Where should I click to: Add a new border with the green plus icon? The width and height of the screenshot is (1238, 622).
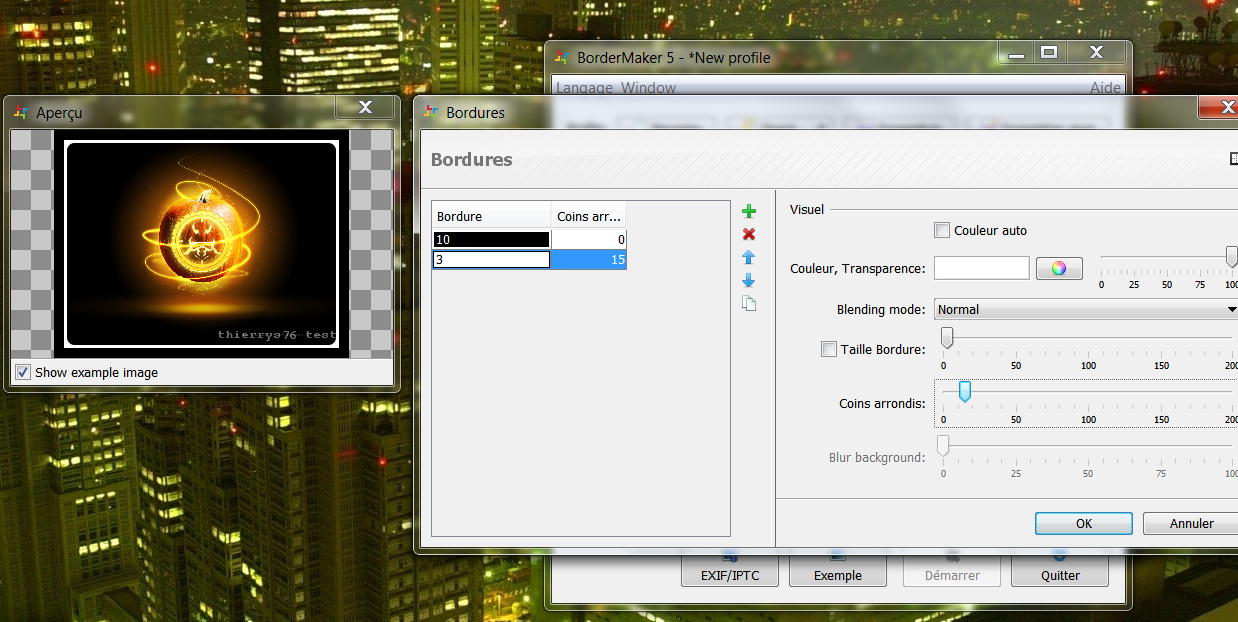(x=749, y=210)
